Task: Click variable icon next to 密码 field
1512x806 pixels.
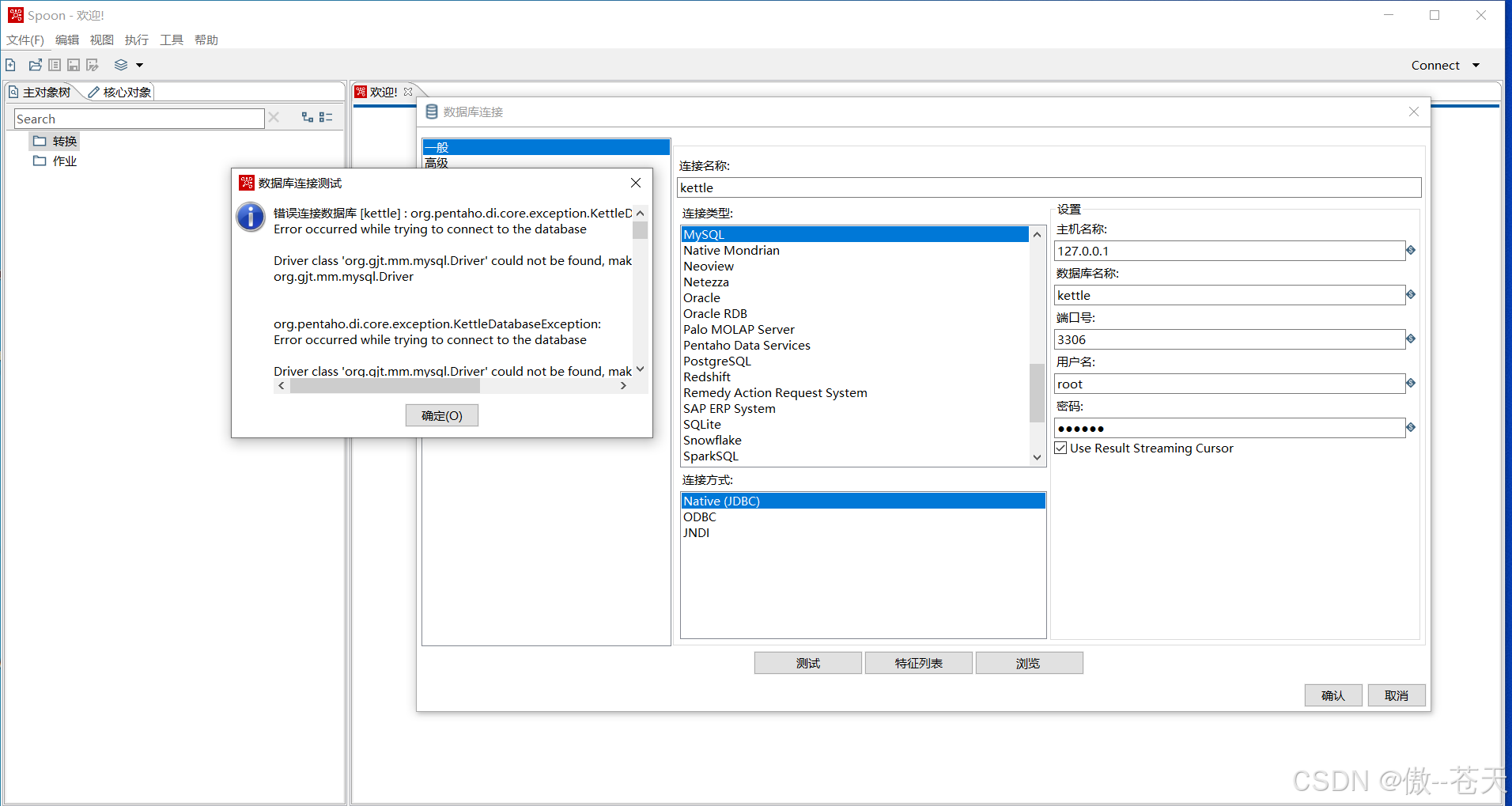Action: pos(1411,427)
